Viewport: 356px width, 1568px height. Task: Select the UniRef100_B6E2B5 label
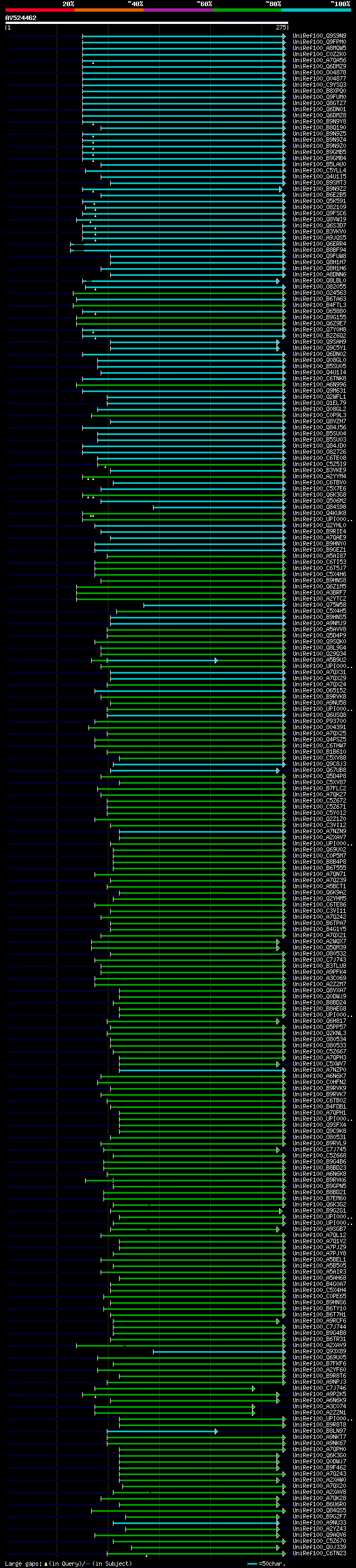point(319,195)
